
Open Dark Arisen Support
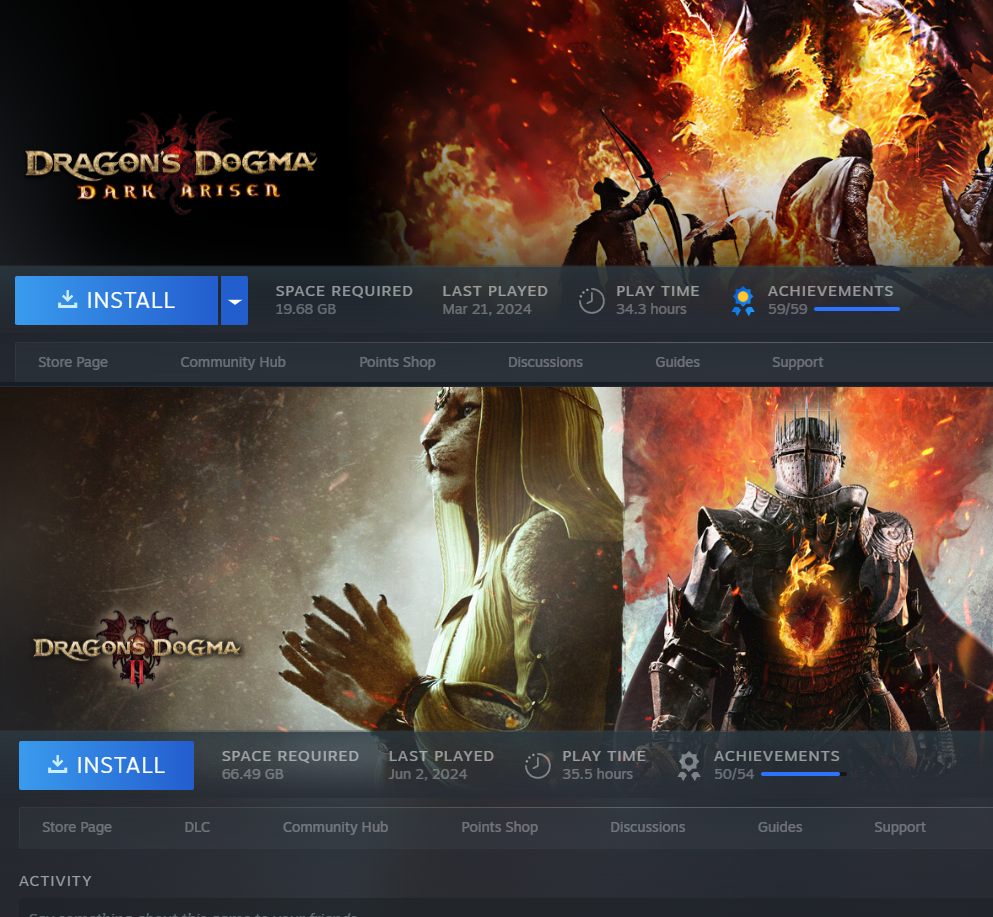797,362
